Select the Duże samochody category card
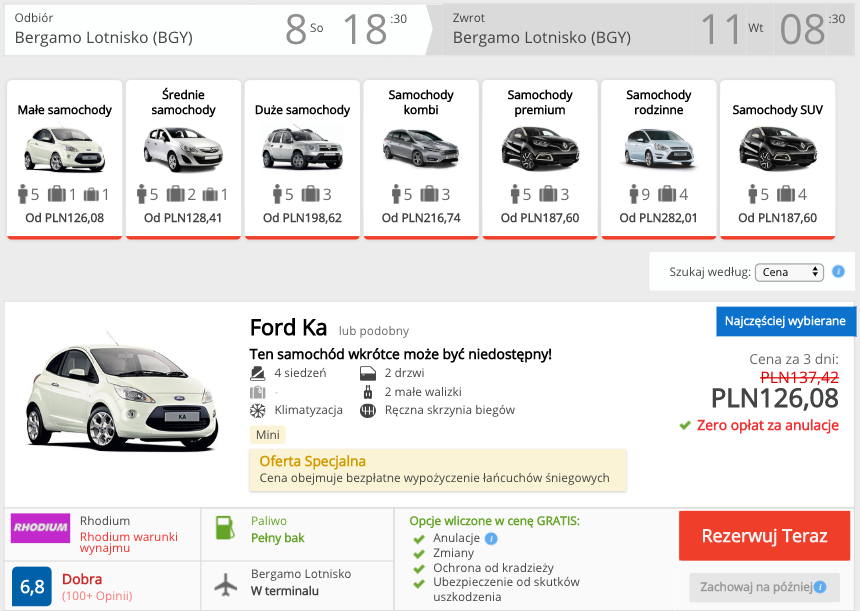 [x=302, y=160]
